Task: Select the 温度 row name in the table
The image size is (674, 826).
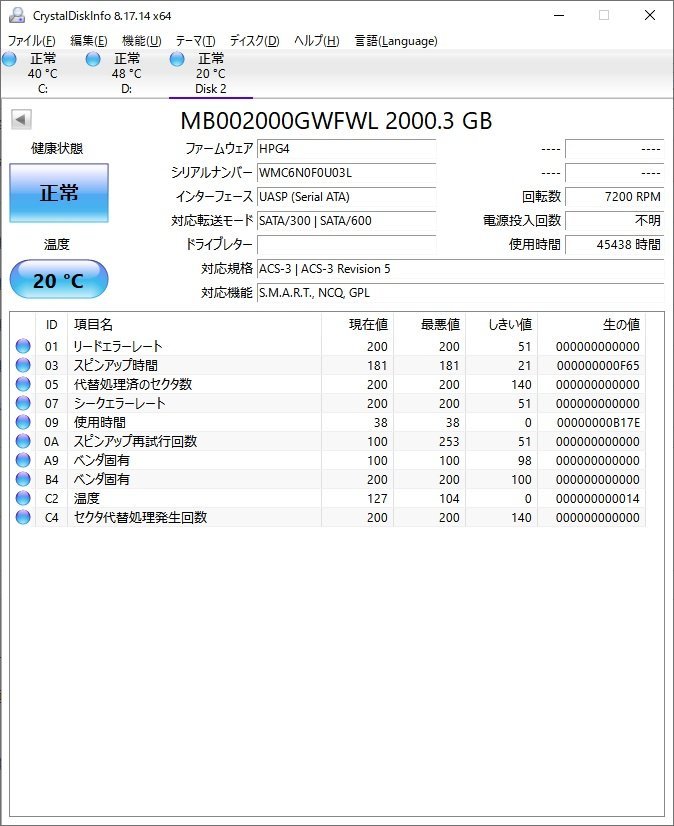Action: (86, 498)
